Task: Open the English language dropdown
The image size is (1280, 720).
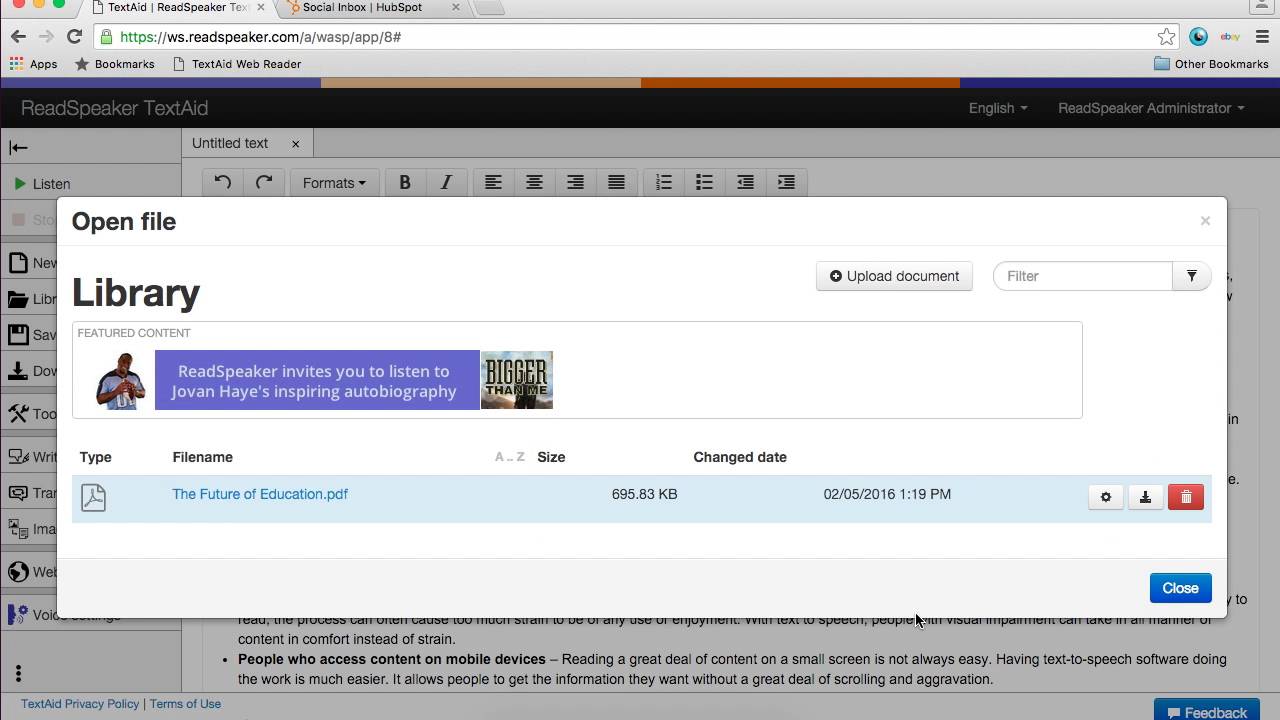Action: 998,108
